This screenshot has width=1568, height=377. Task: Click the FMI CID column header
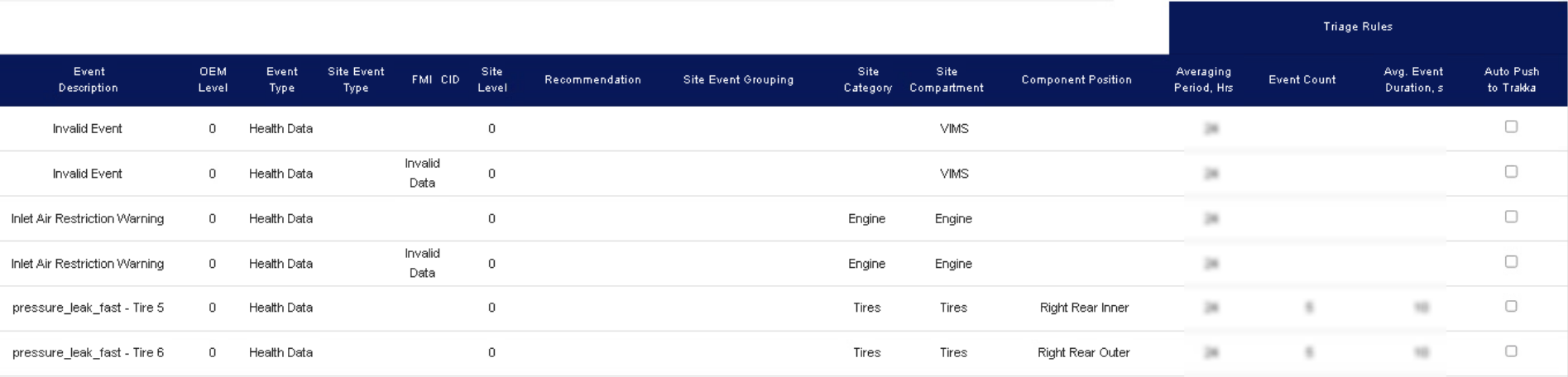pos(435,79)
